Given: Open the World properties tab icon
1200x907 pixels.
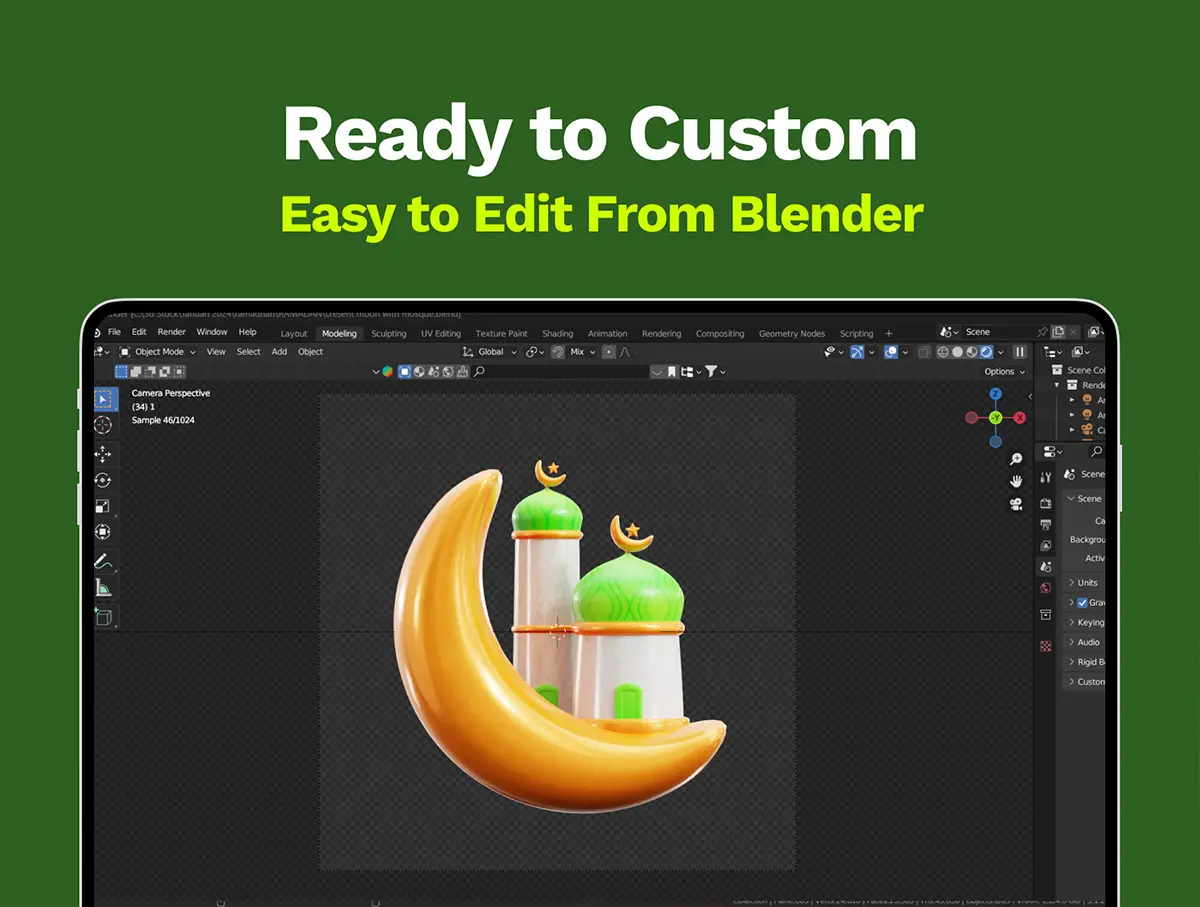Looking at the screenshot, I should (1046, 588).
